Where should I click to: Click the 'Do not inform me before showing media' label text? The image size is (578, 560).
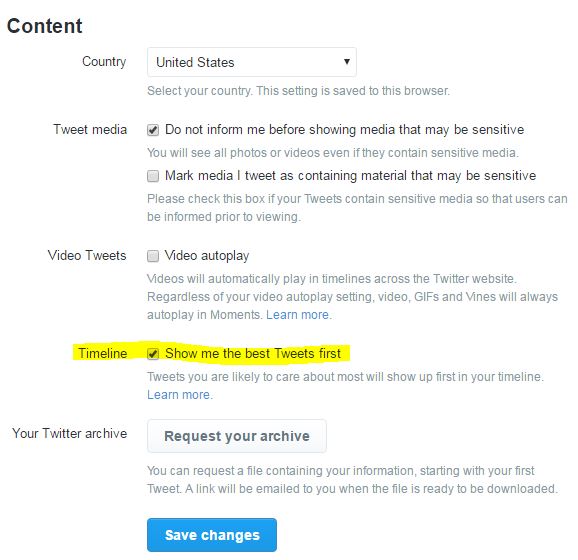pos(344,129)
